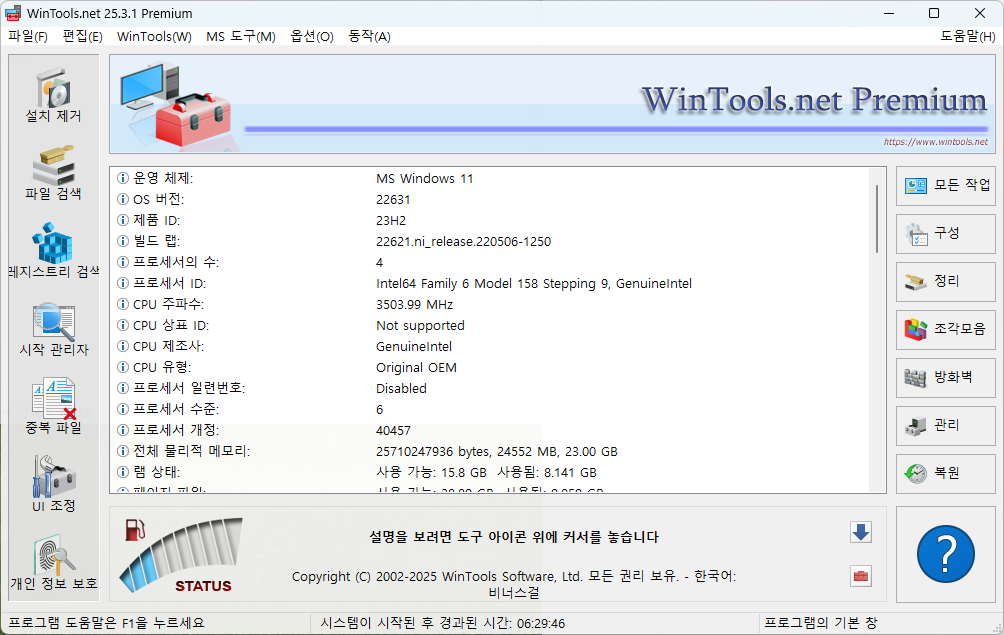Click the info icon beside CPU 주파수
The image size is (1004, 635).
[123, 304]
